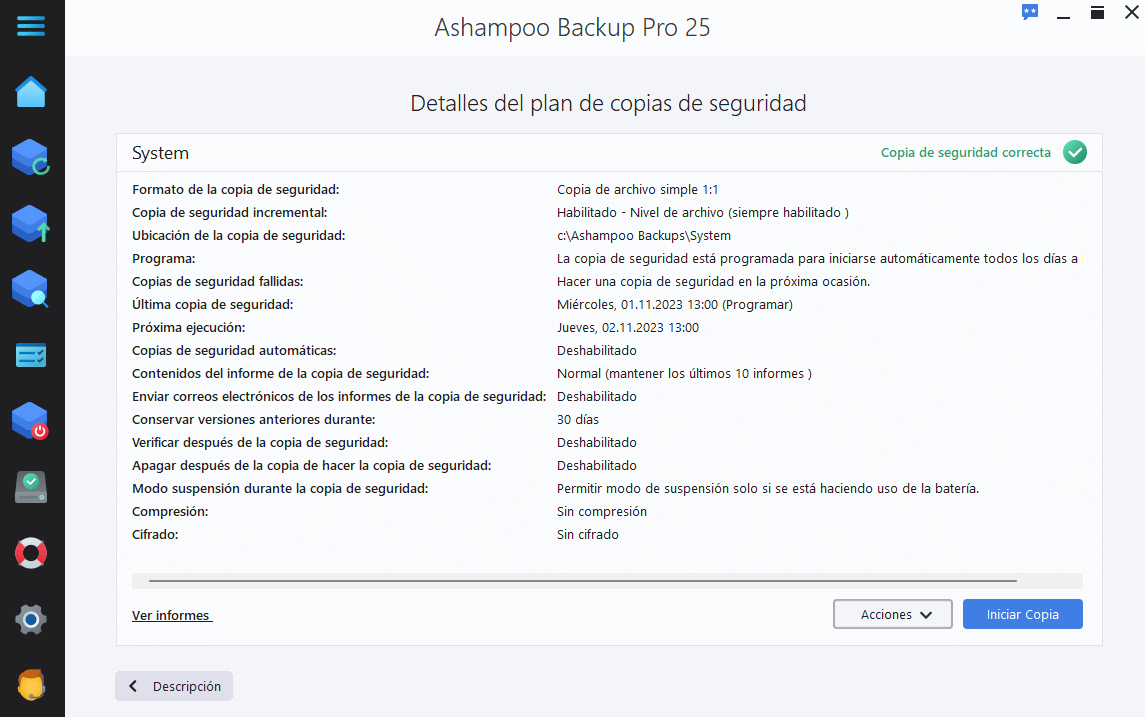The image size is (1145, 717).
Task: Click the 'System' plan title
Action: tap(161, 153)
